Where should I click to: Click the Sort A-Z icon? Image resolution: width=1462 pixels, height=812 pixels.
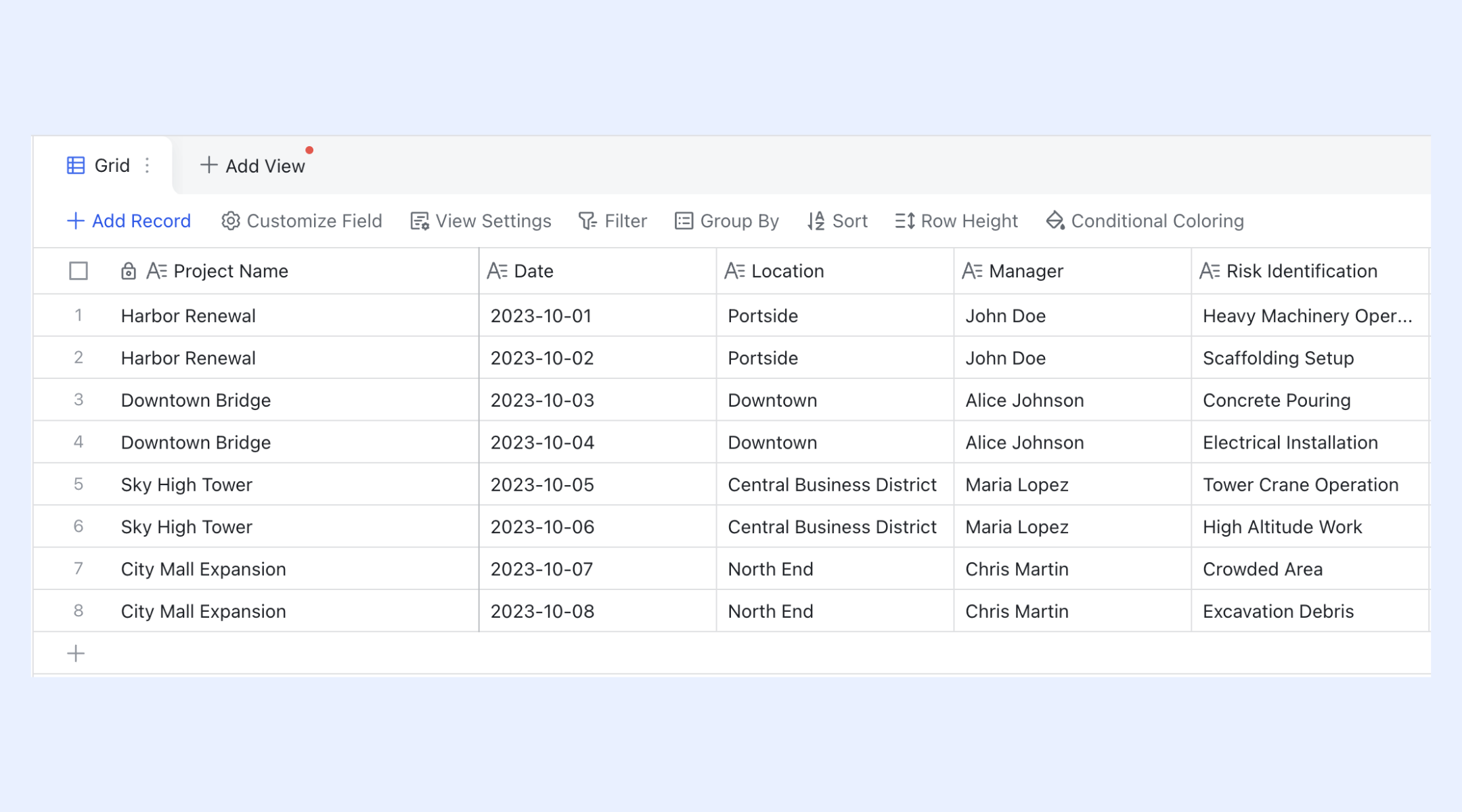click(x=816, y=221)
